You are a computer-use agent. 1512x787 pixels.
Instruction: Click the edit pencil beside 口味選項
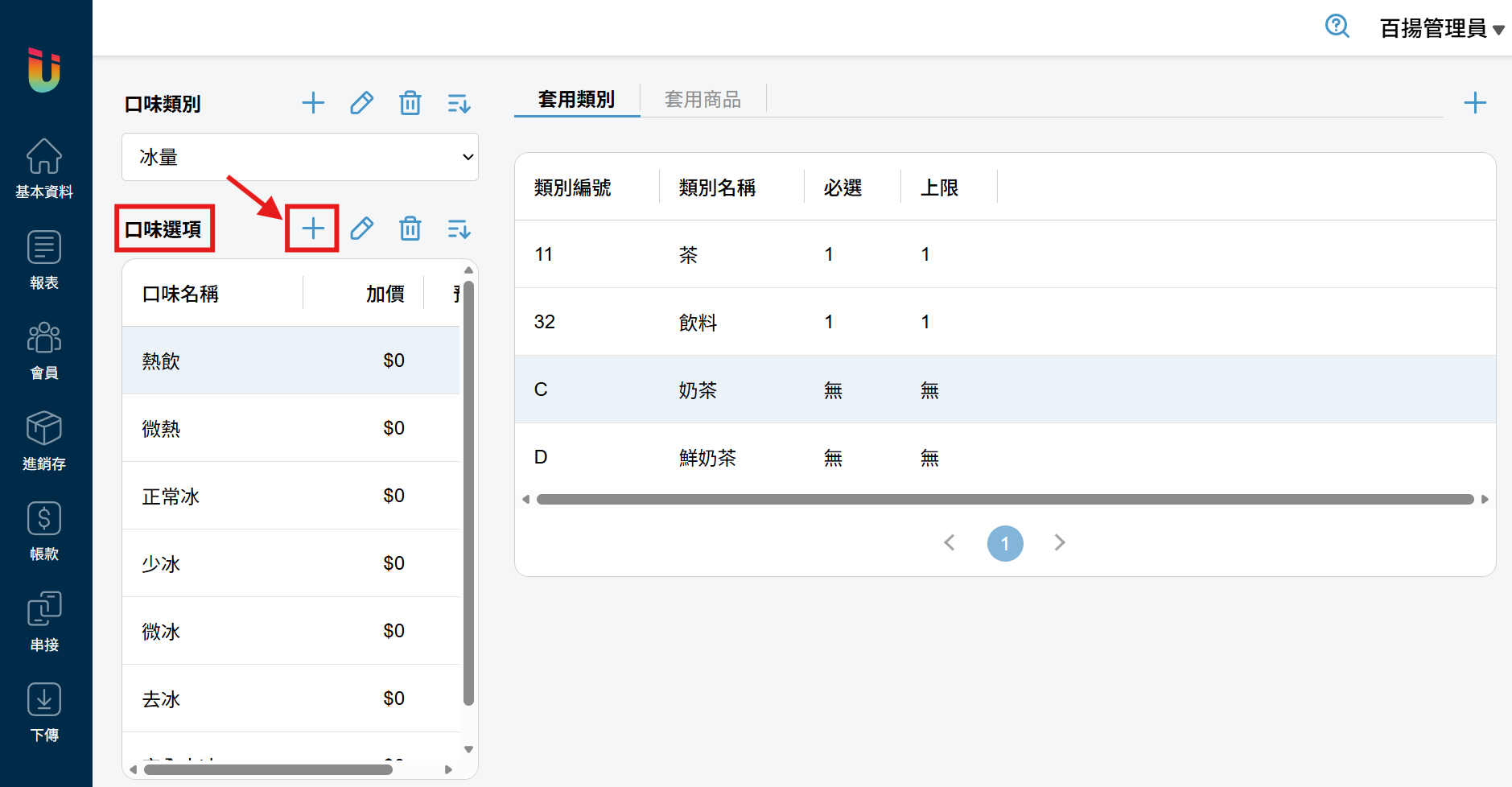pos(362,229)
